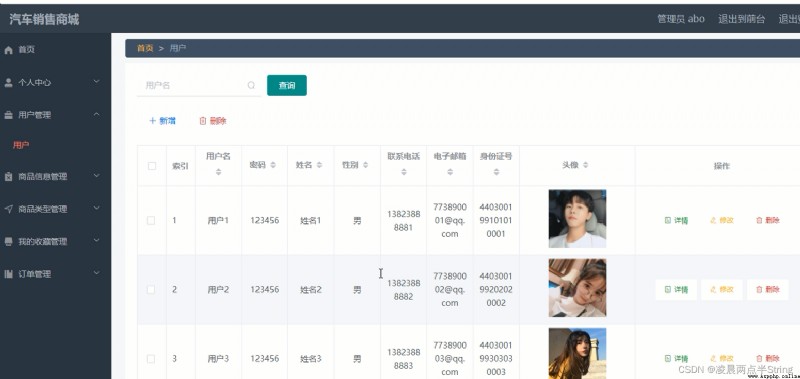Click 退出到前台 in the top bar
Viewport: 800px width, 379px height.
point(742,19)
